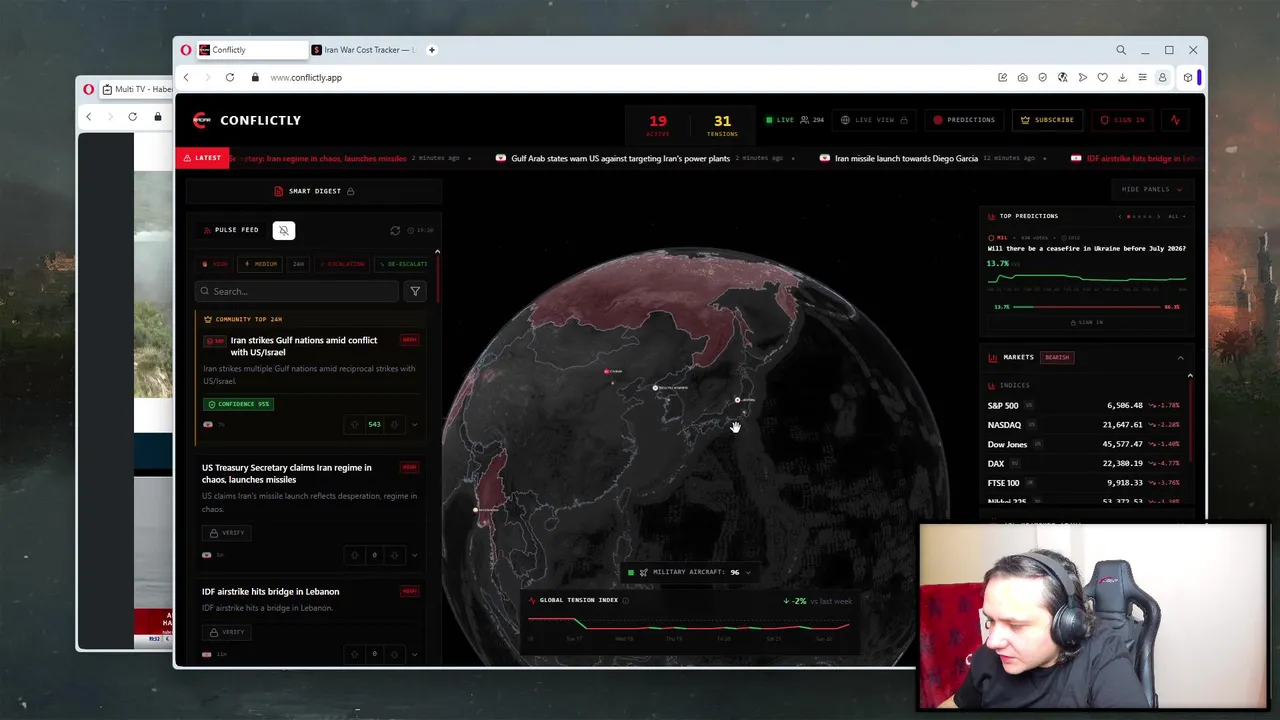Go to previous Top Predictions slide
Viewport: 1280px width, 720px height.
(x=1119, y=216)
